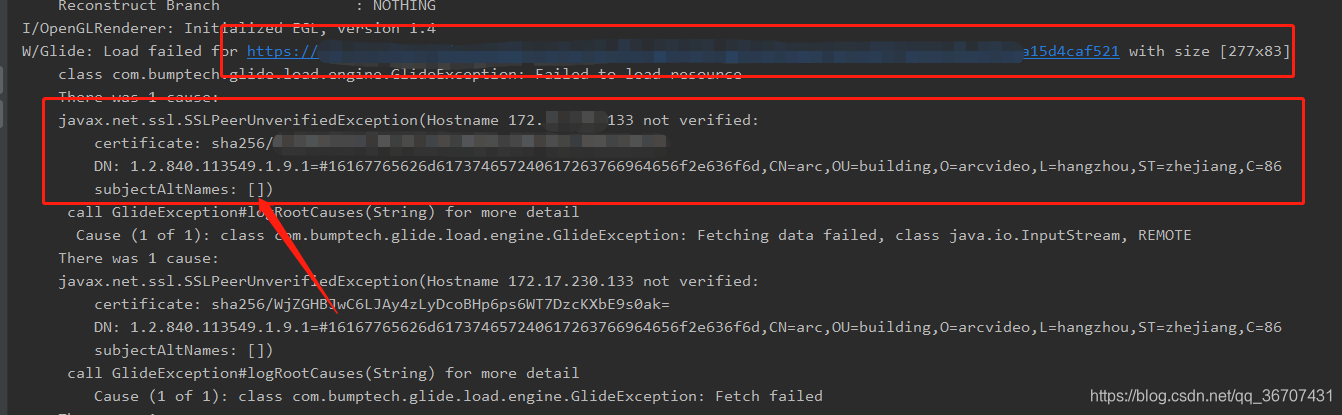Viewport: 1342px width, 415px height.
Task: Click 'with size [277x83]' text
Action: click(x=1209, y=51)
